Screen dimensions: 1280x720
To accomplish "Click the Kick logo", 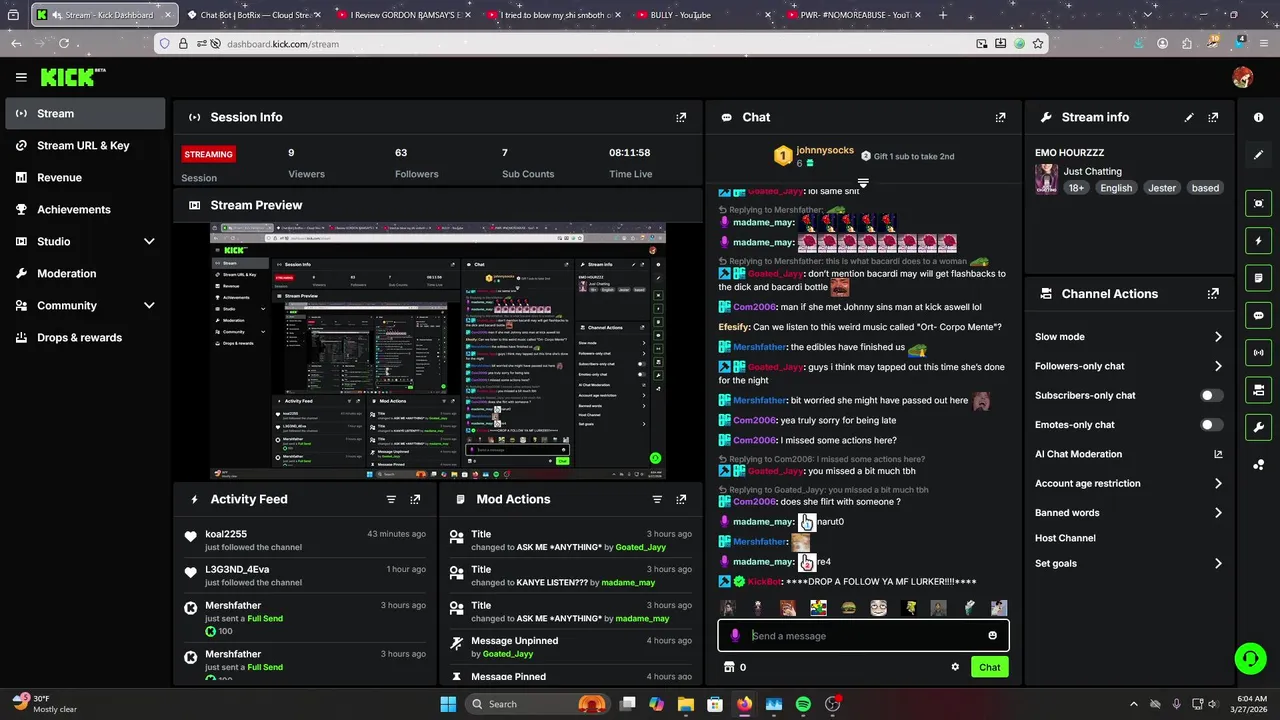I will pyautogui.click(x=72, y=77).
